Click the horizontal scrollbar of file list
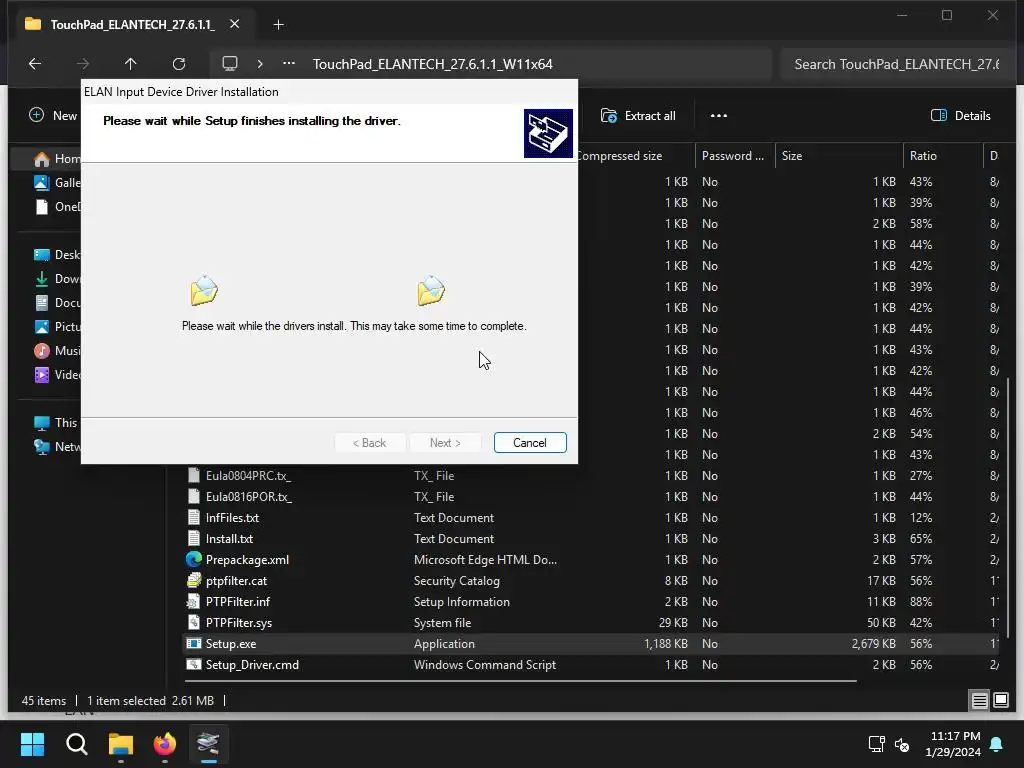Screen dimensions: 1024x768 tap(520, 681)
